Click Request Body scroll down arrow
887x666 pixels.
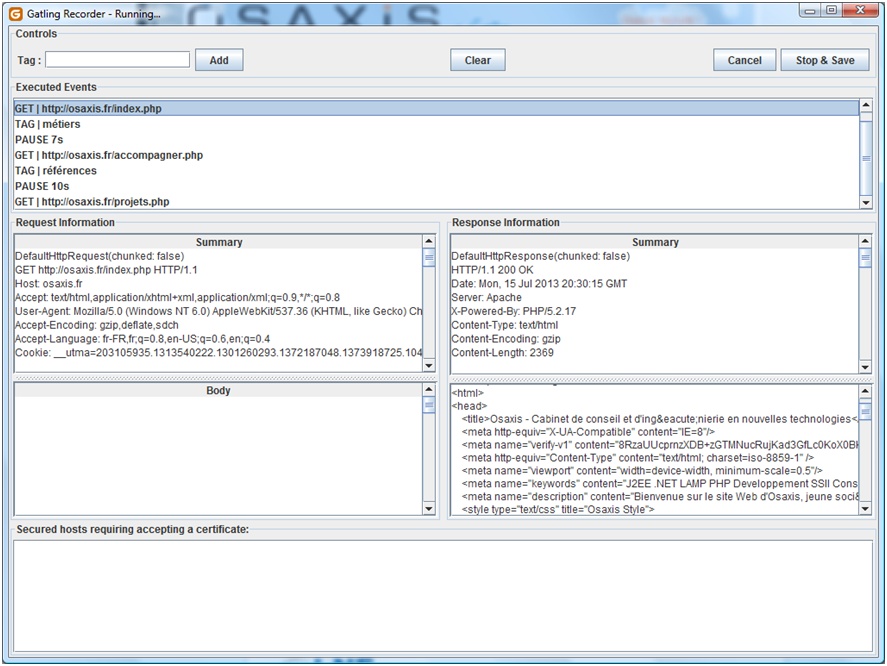coord(429,509)
